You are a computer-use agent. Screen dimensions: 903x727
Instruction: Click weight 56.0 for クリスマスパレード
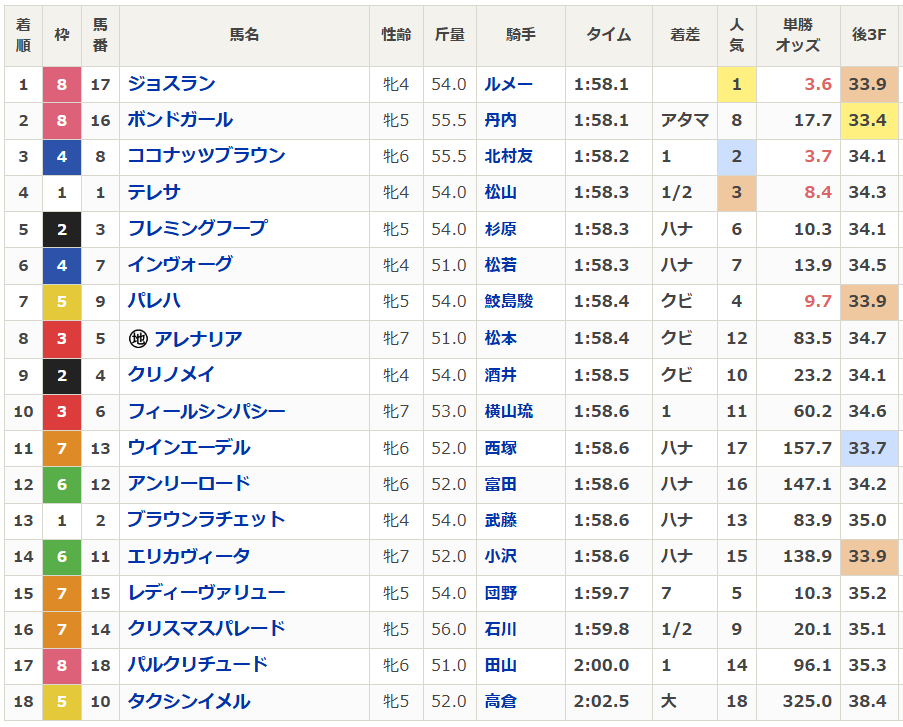[449, 629]
